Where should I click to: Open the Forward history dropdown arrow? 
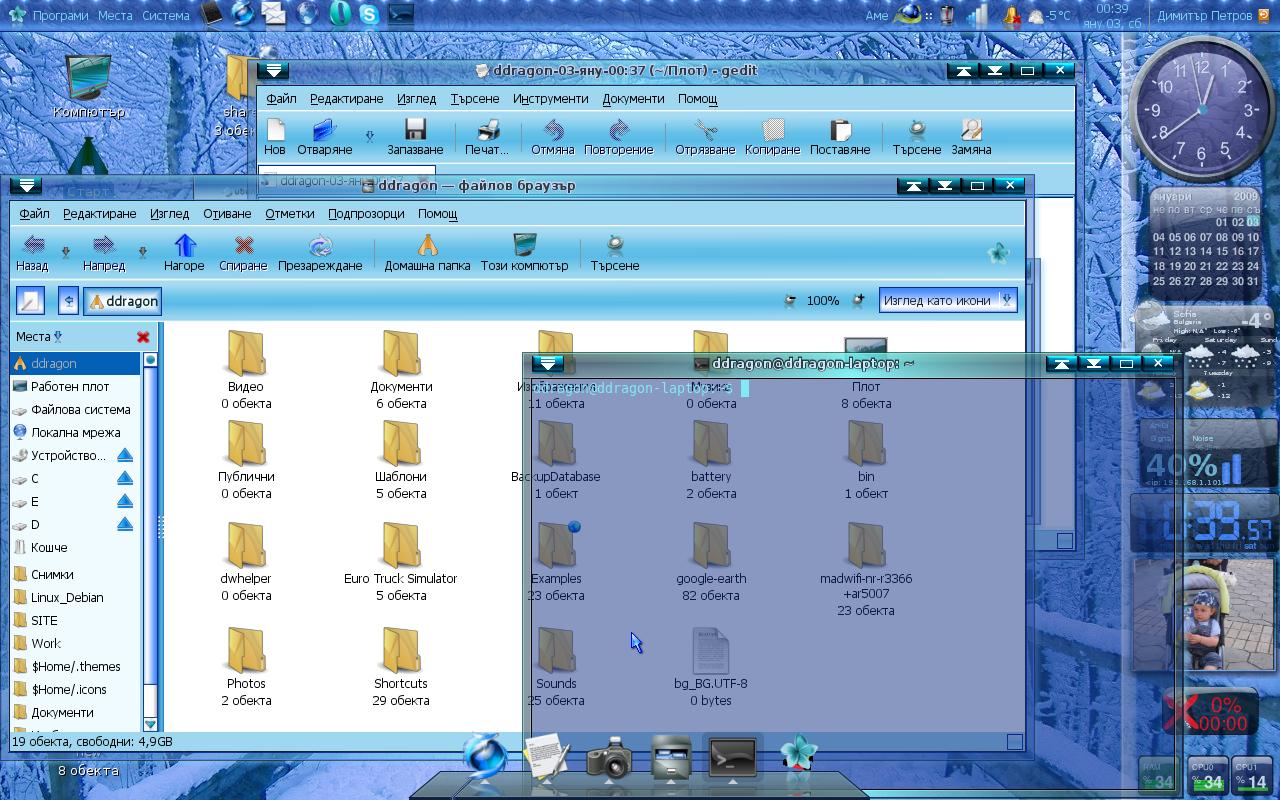coord(142,253)
